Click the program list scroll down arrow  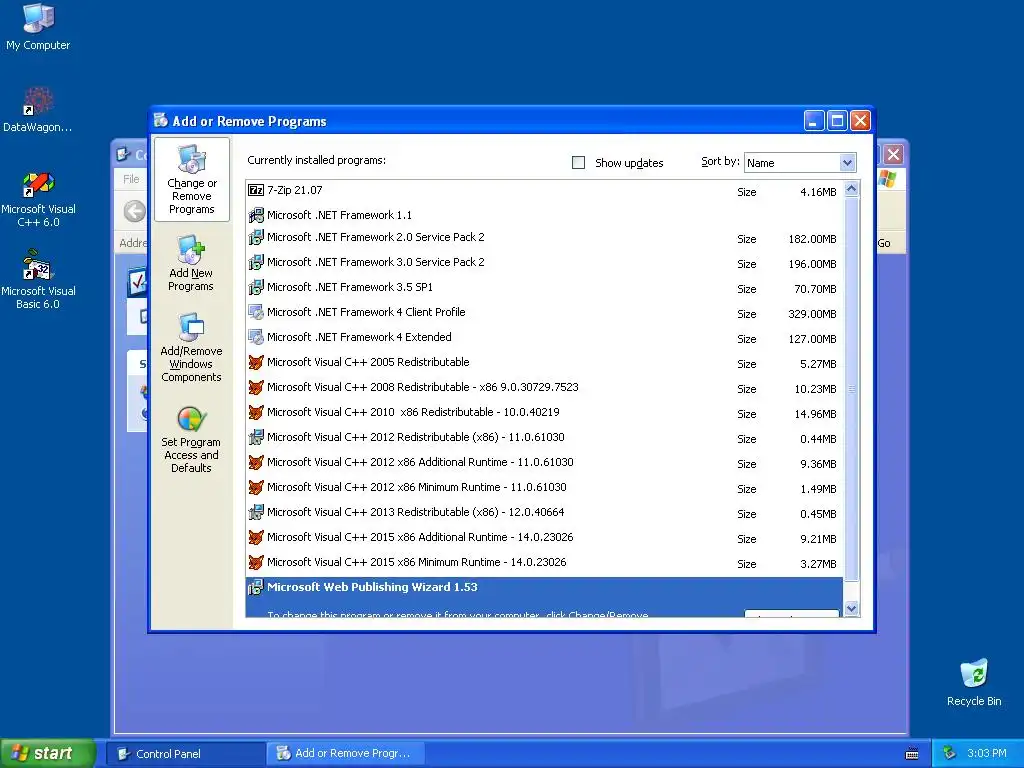tap(851, 609)
